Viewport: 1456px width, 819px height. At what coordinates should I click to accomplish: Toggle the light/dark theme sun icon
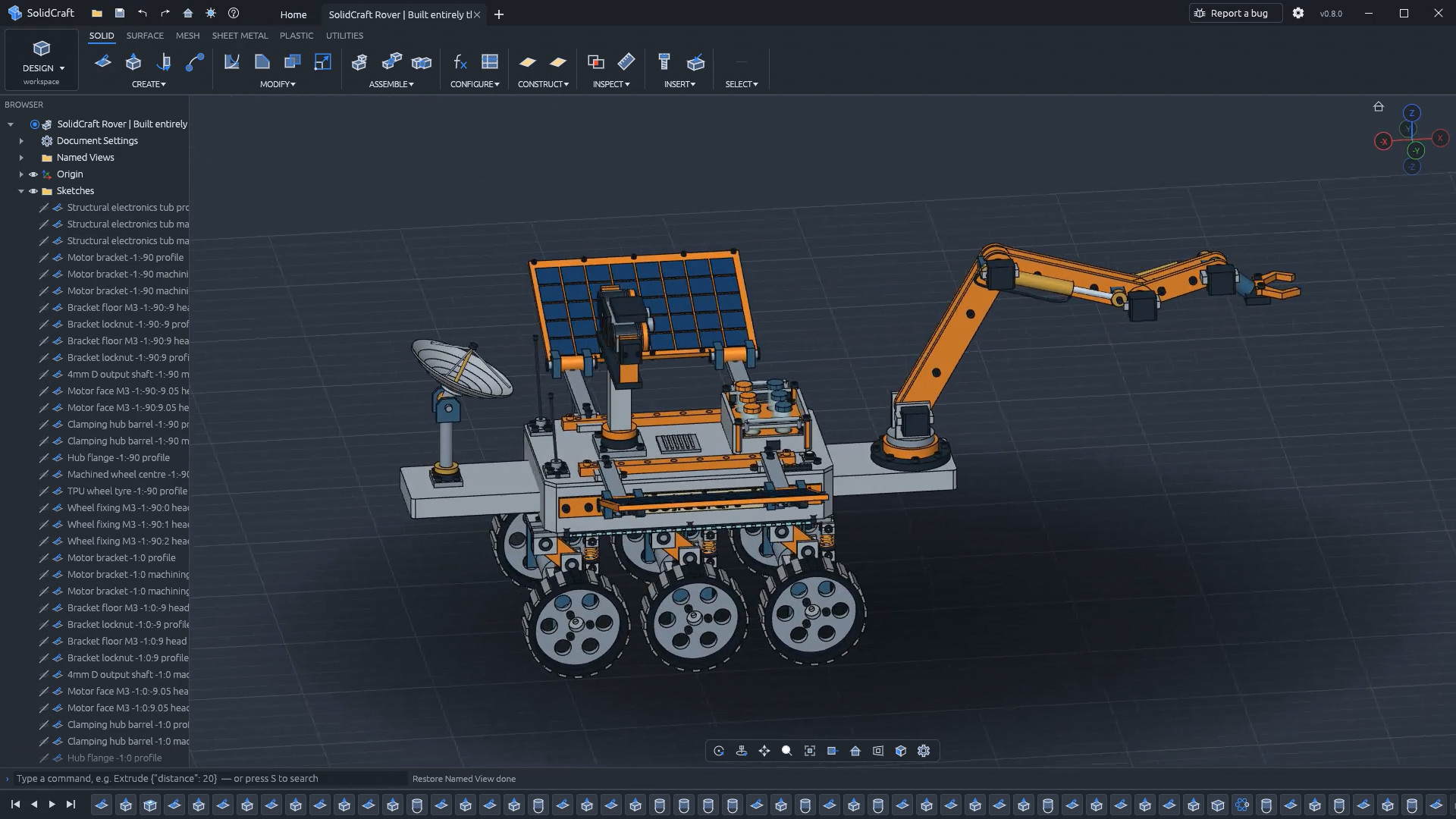[211, 14]
